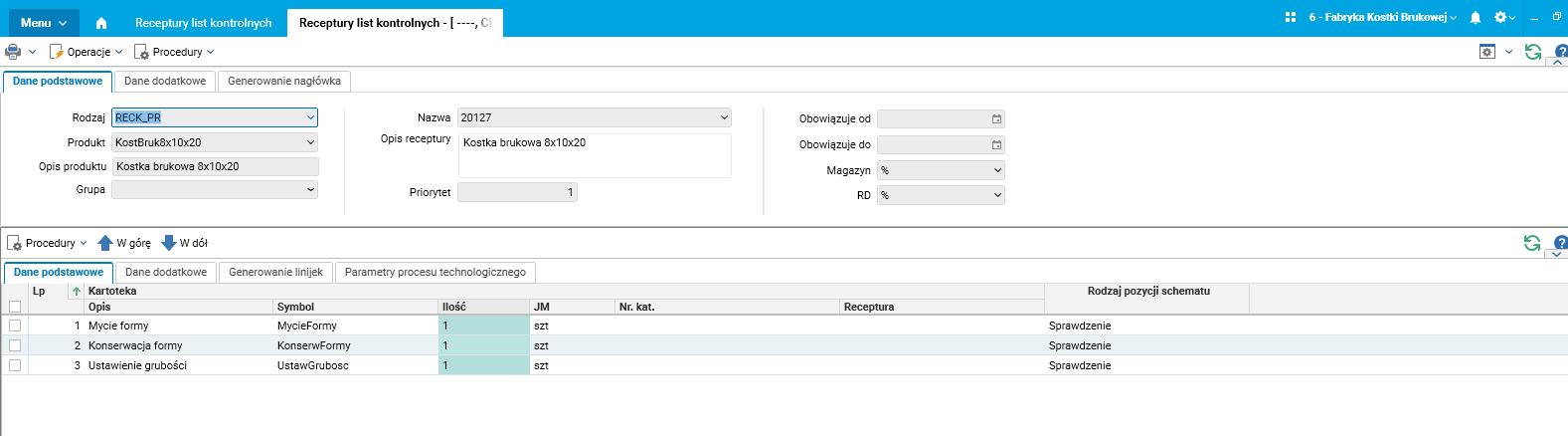Open the top Operacje menu

[x=87, y=52]
